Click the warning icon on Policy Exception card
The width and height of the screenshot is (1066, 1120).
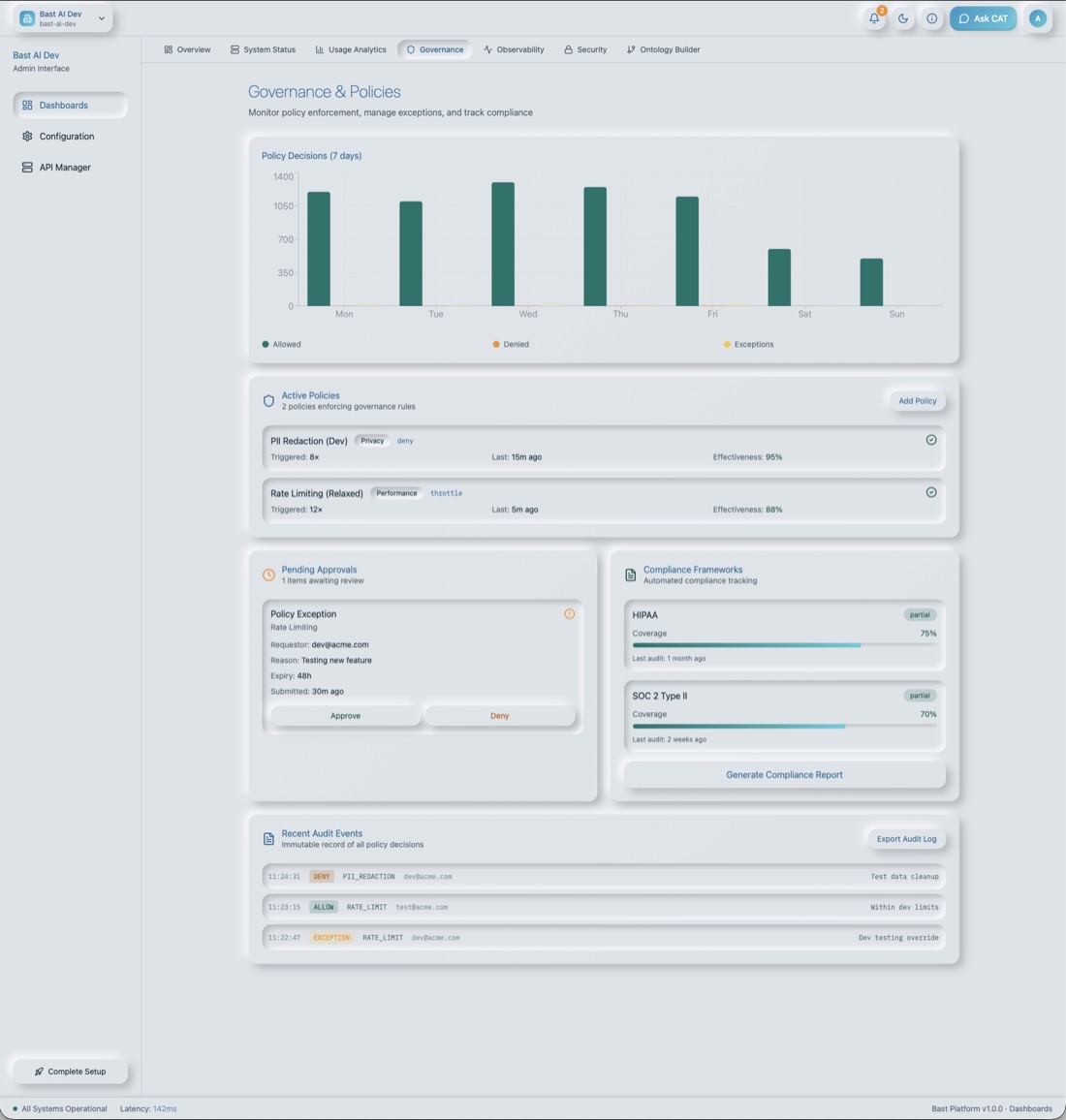pyautogui.click(x=570, y=613)
